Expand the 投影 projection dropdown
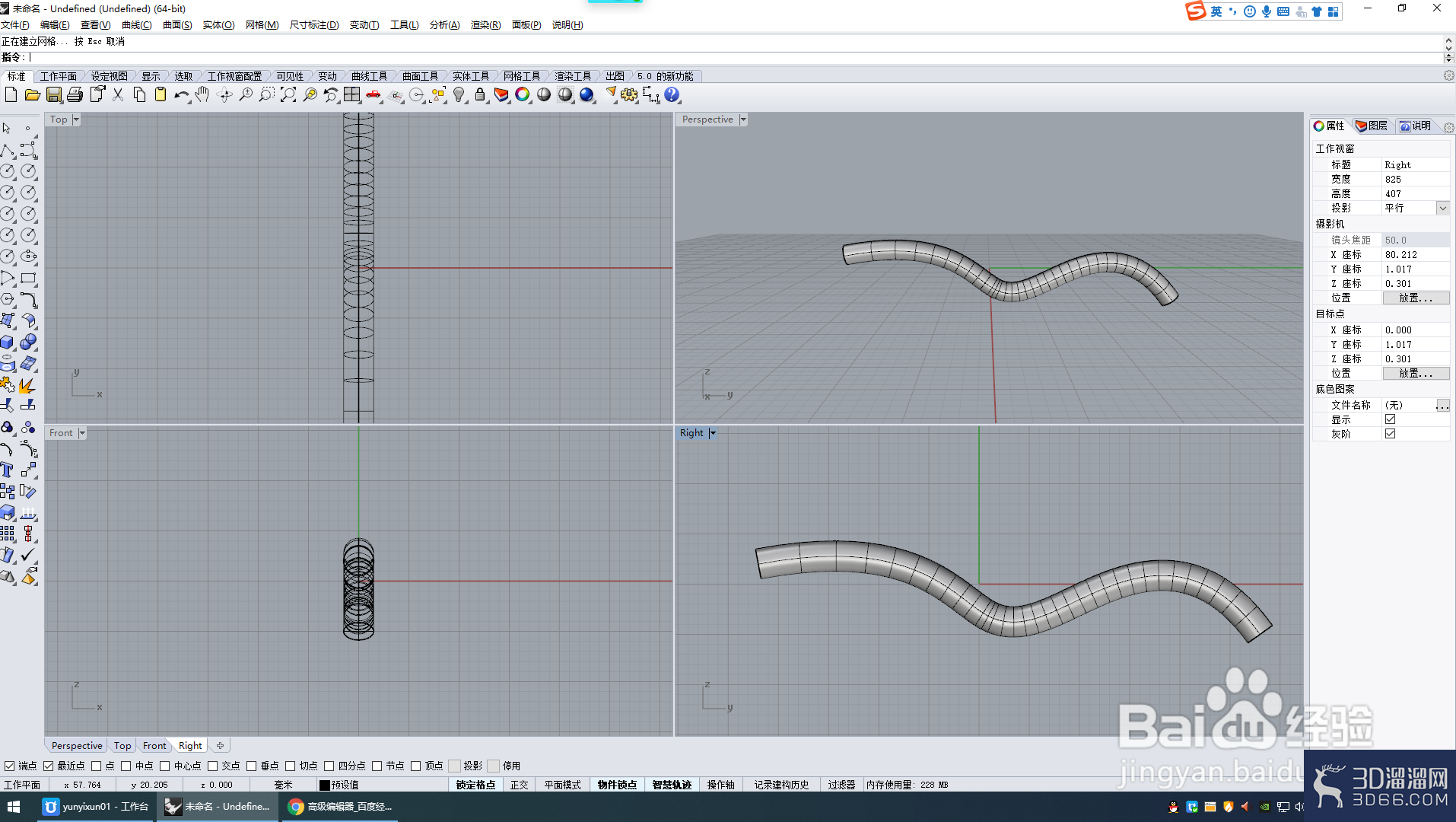 [1442, 208]
